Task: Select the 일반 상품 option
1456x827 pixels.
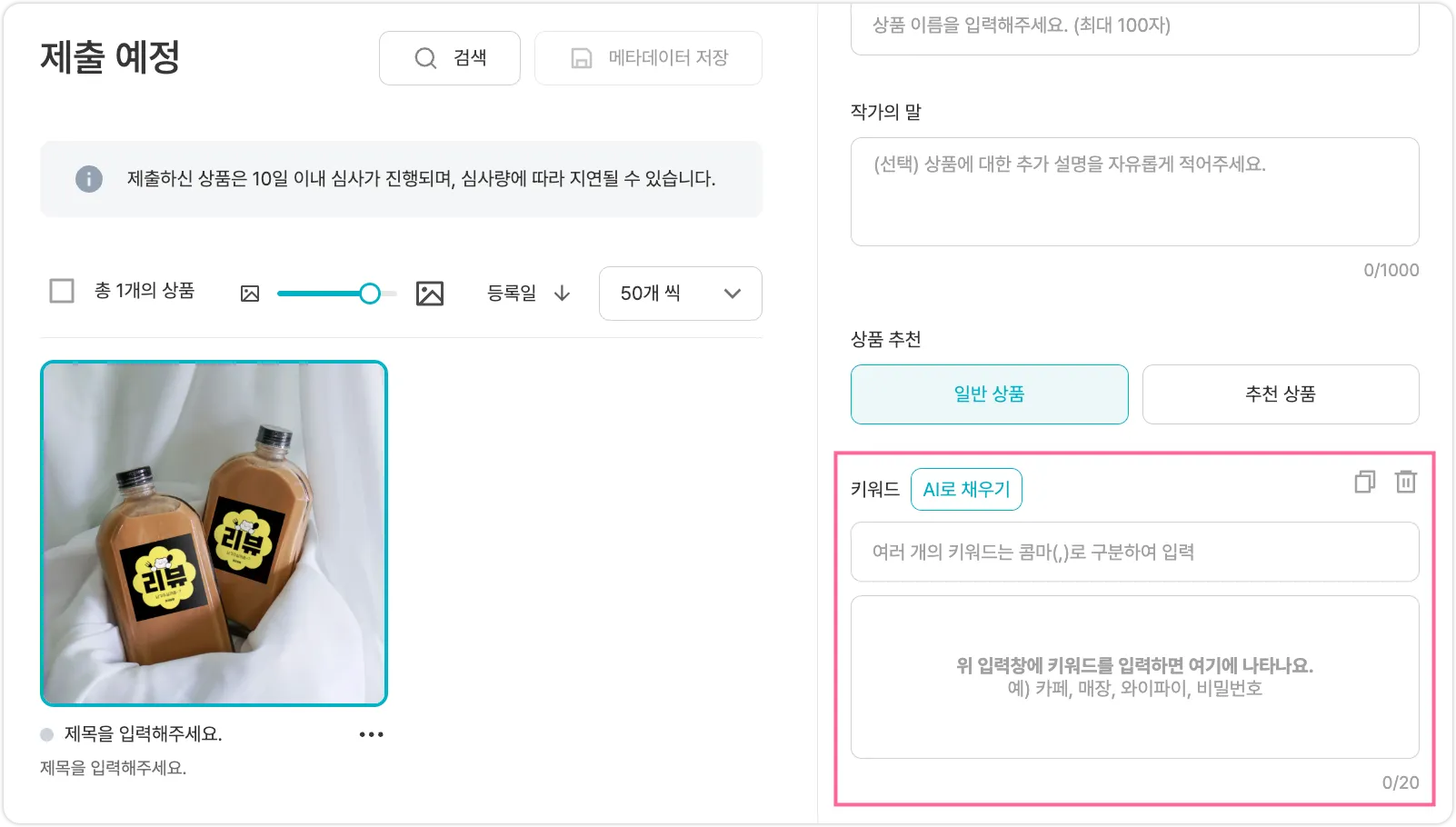Action: tap(989, 394)
